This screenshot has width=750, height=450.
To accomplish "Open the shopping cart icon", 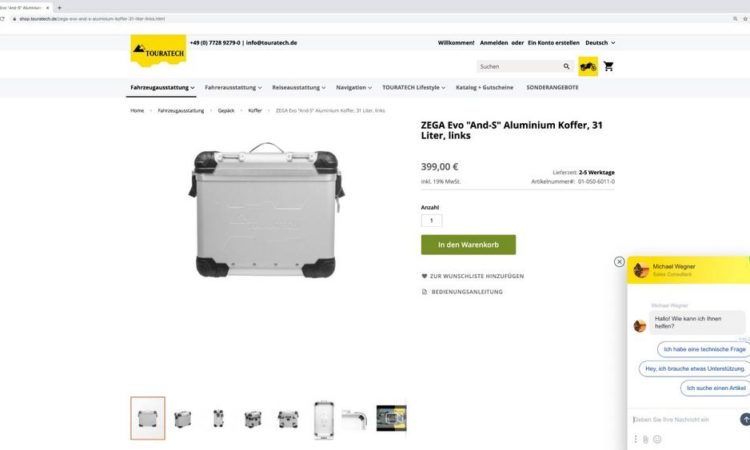I will [608, 66].
